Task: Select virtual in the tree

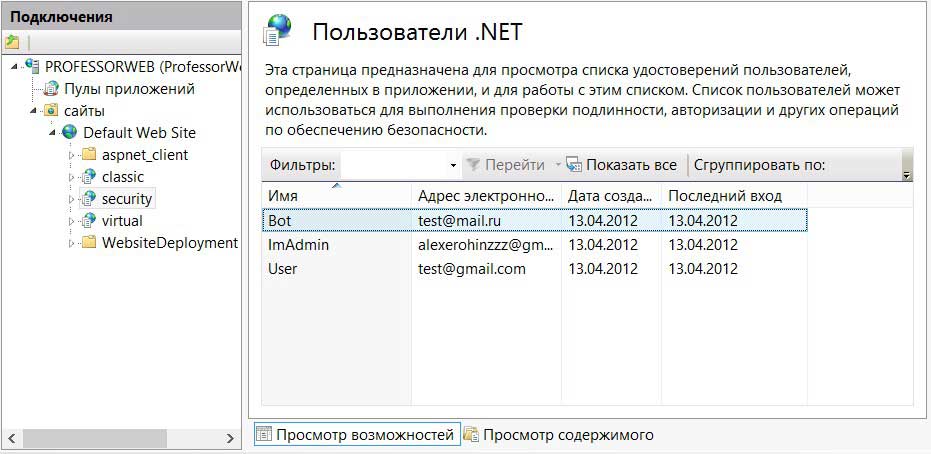Action: [x=122, y=221]
